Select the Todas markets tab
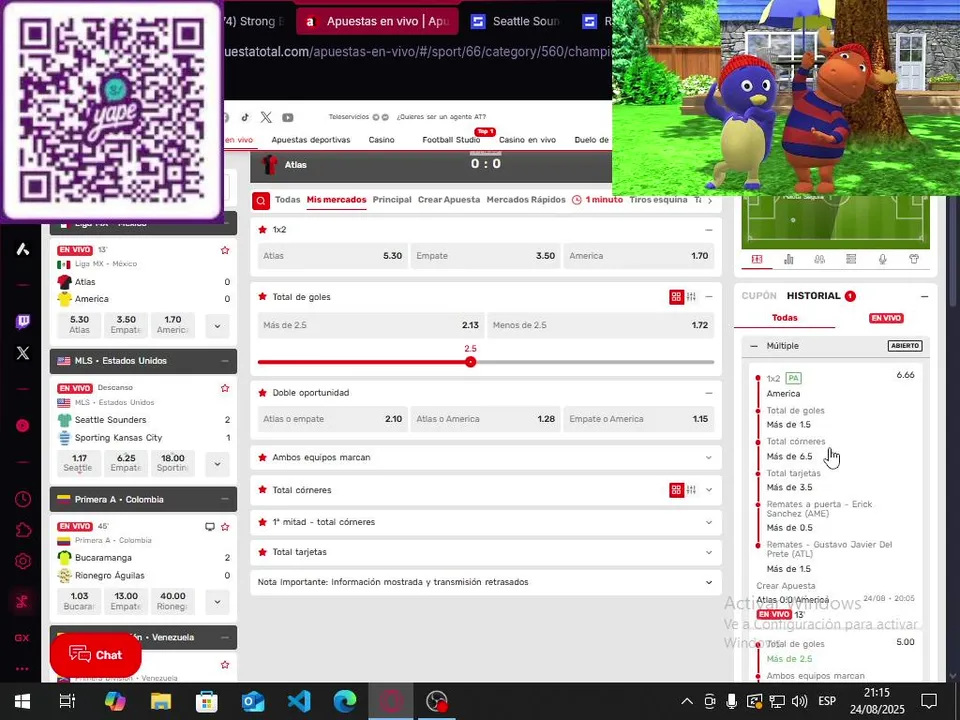 (x=287, y=200)
